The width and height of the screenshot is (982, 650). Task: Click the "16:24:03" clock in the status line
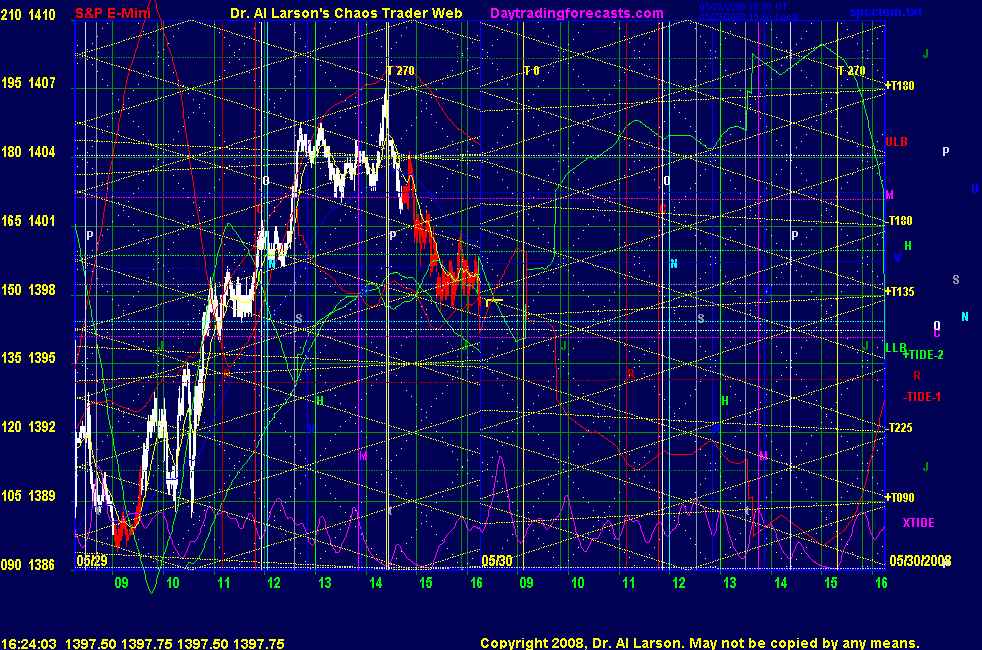[29, 644]
